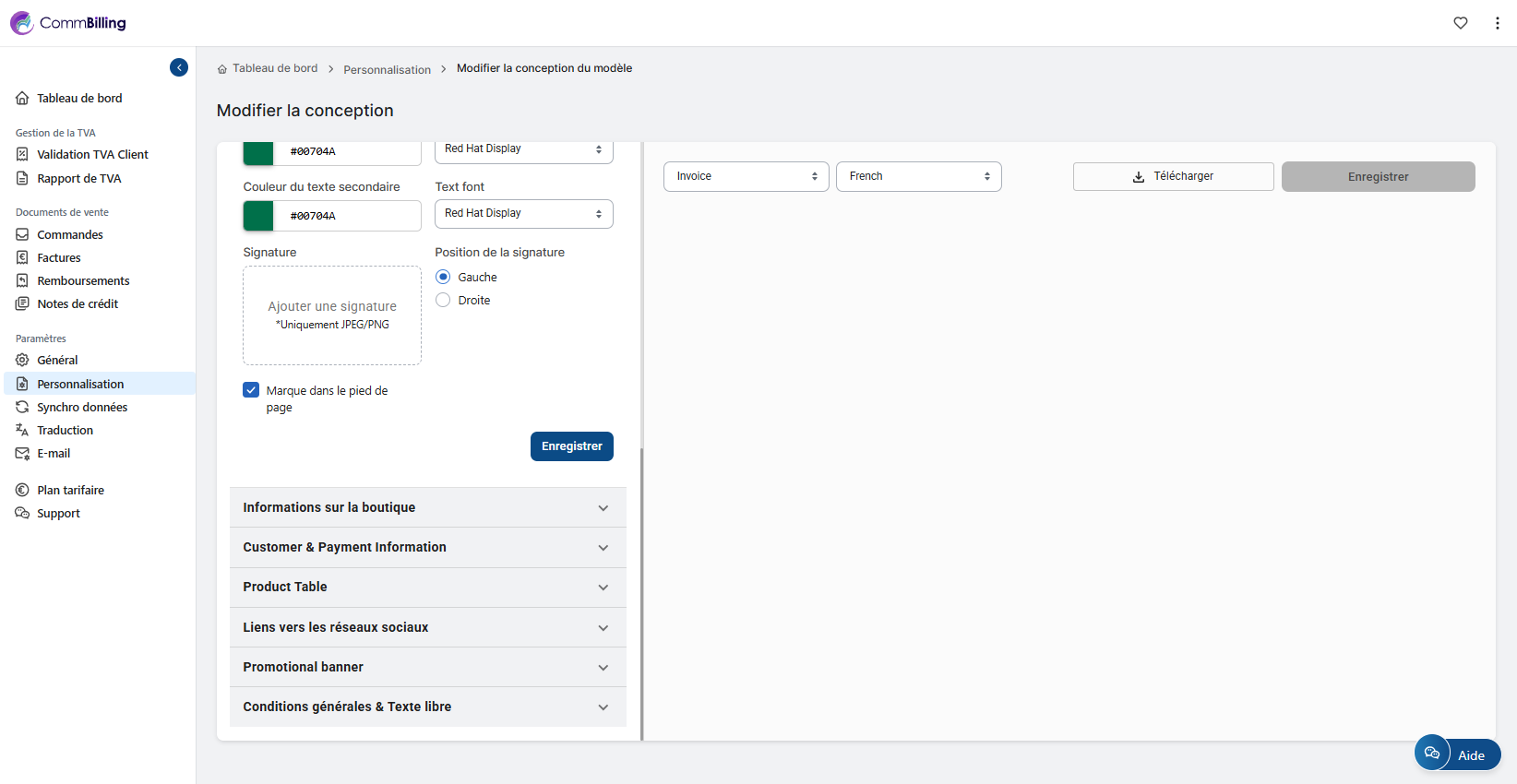The width and height of the screenshot is (1517, 784).
Task: Click the heart favorite icon
Action: [x=1461, y=23]
